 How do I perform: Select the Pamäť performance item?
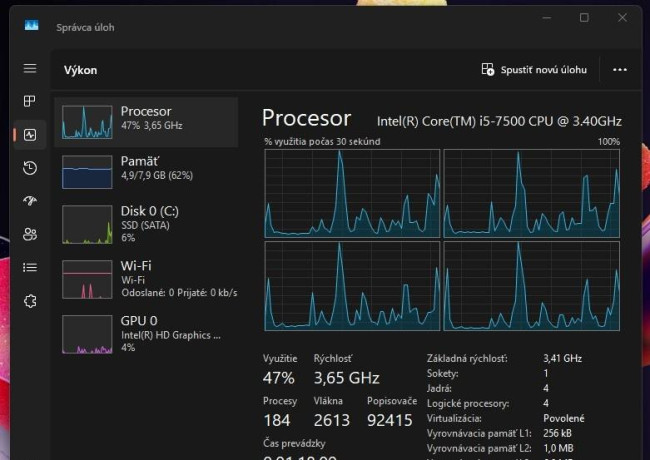pyautogui.click(x=146, y=172)
